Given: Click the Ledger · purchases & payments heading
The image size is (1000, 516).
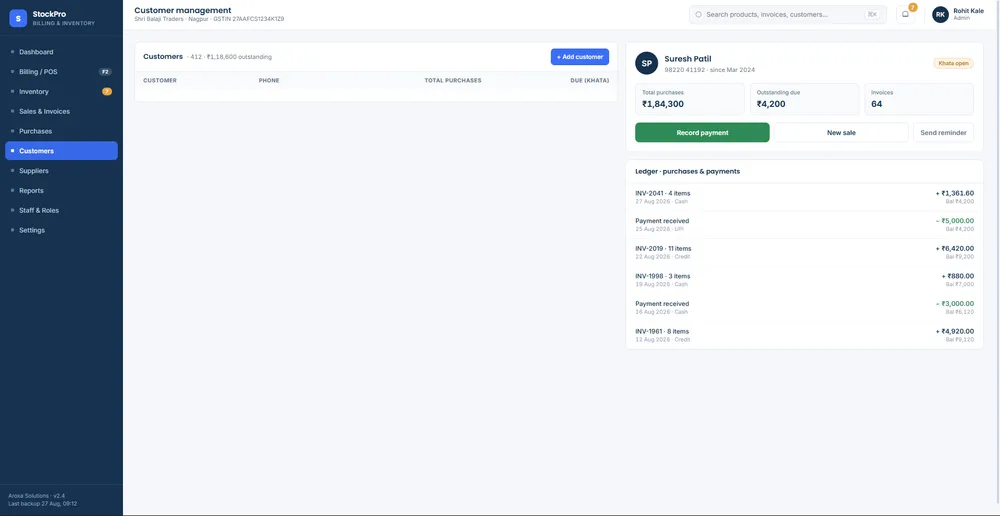Looking at the screenshot, I should click(688, 172).
